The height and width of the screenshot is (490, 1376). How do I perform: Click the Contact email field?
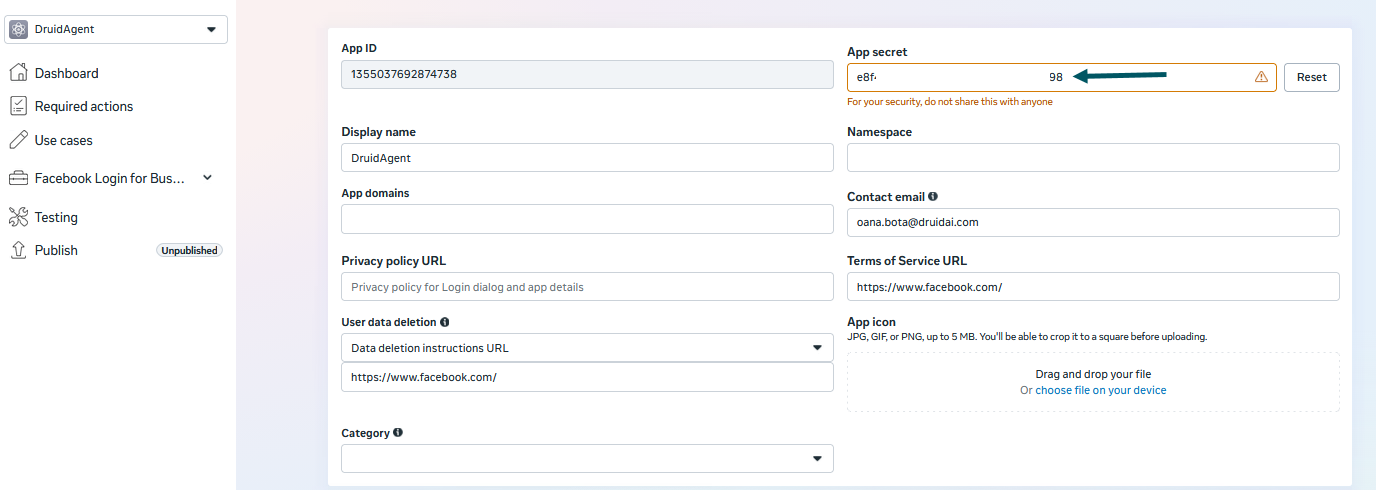pyautogui.click(x=1093, y=222)
